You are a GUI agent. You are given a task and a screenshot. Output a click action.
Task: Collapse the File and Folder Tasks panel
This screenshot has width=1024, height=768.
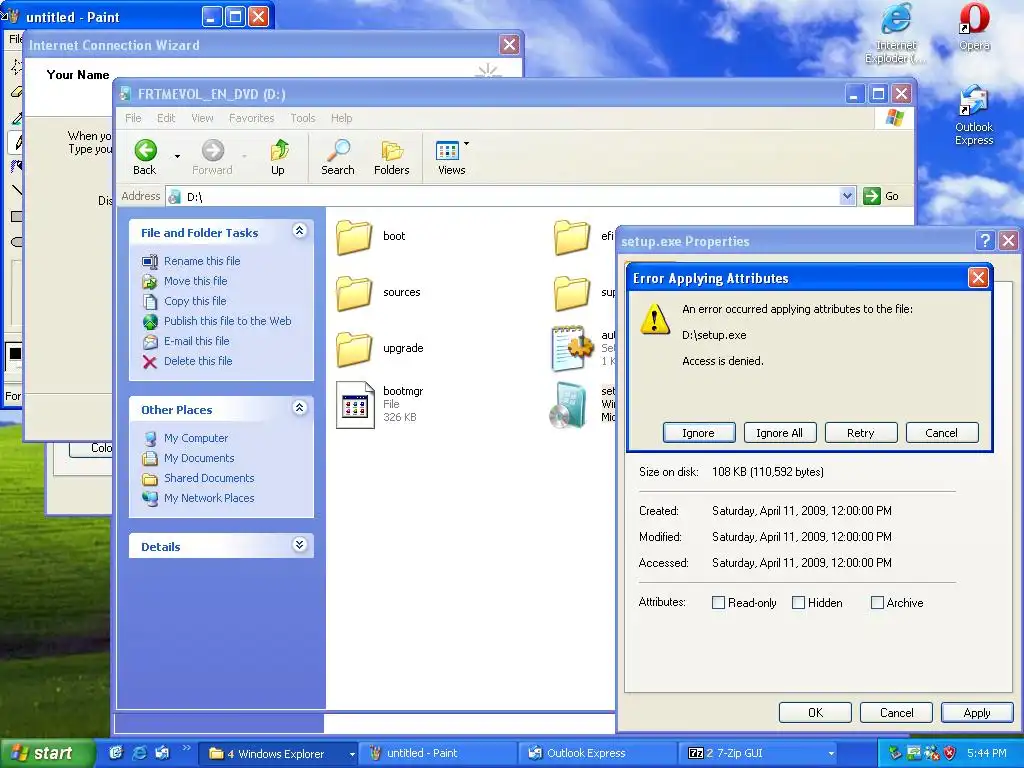299,231
